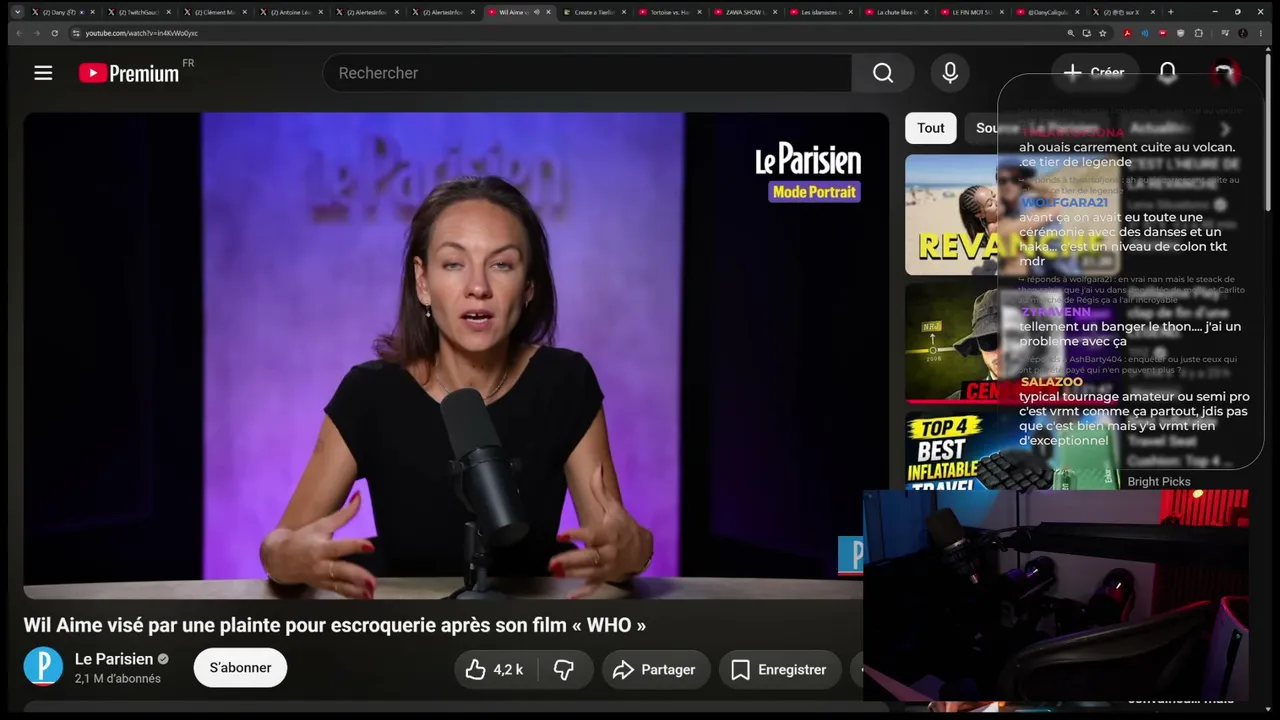Screen dimensions: 1280x720
Task: Dislike the video with thumbs down
Action: click(564, 670)
